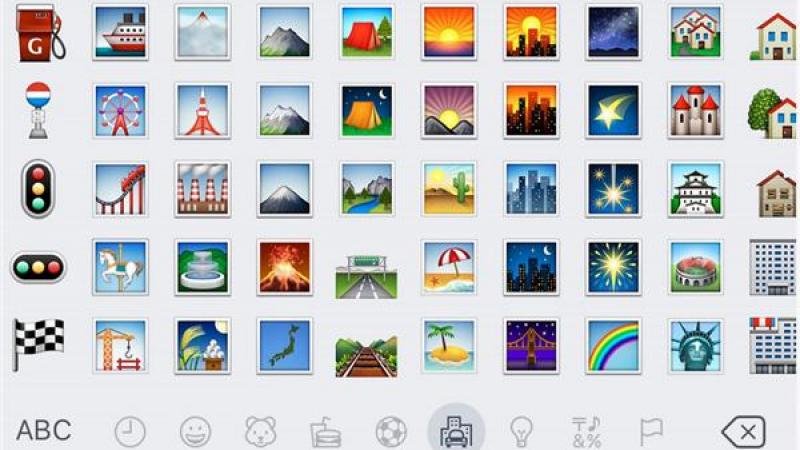Select the Tokyo Tower emoji
Viewport: 800px width, 450px height.
(203, 111)
